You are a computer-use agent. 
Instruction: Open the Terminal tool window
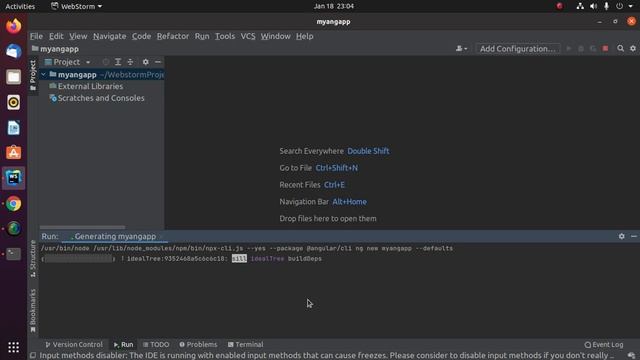coord(245,344)
